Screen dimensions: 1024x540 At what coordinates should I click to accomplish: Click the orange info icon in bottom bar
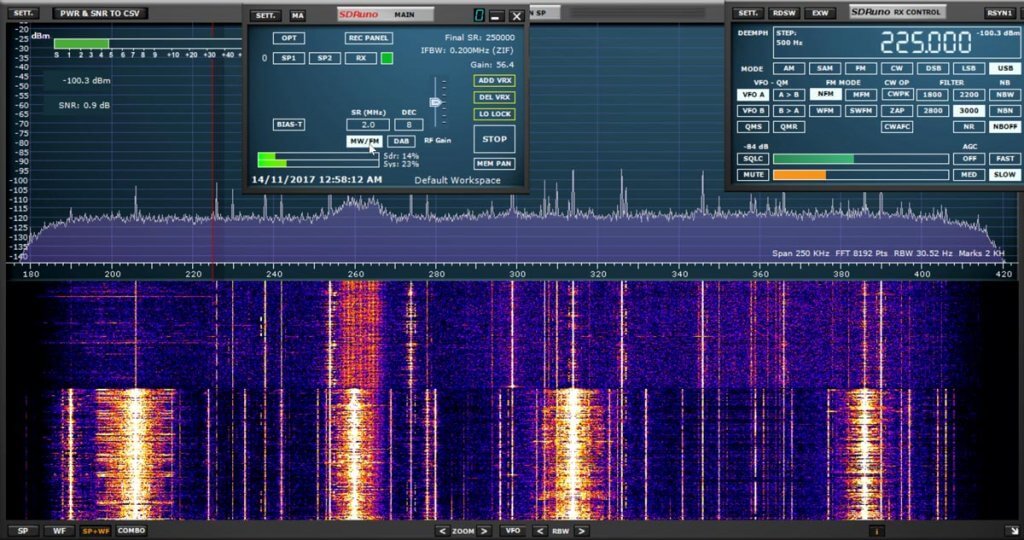coord(877,531)
